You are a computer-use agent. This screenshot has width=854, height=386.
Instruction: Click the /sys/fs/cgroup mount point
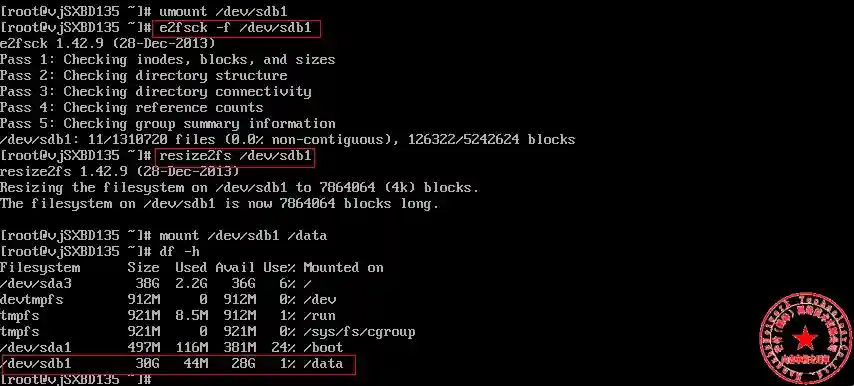(359, 332)
